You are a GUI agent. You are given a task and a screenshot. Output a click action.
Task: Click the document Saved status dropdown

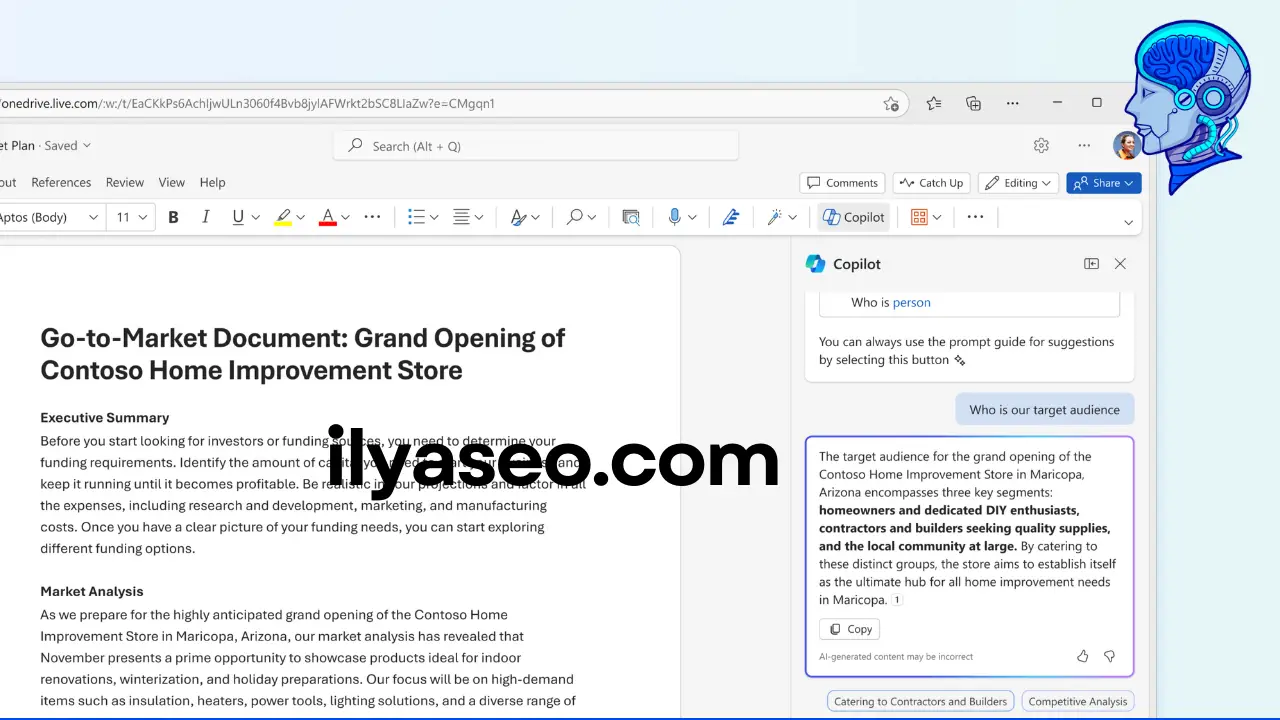coord(67,146)
